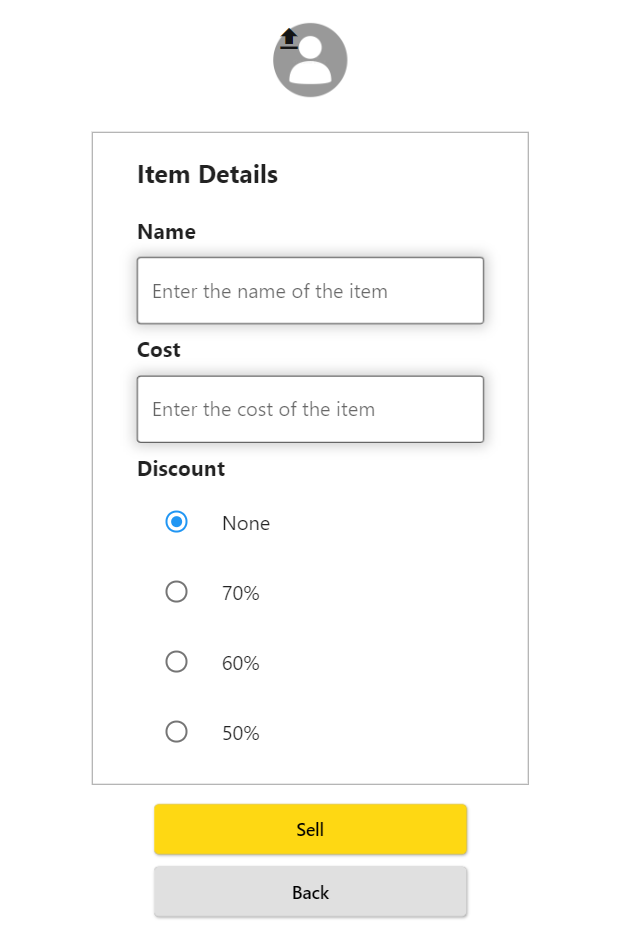623x931 pixels.
Task: Click the "50%" discount option label
Action: [x=241, y=733]
